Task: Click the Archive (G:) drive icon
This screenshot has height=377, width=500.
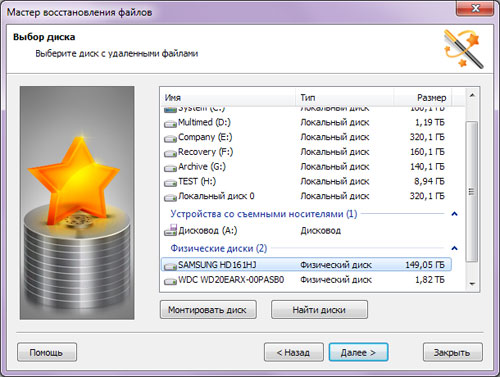Action: [170, 168]
